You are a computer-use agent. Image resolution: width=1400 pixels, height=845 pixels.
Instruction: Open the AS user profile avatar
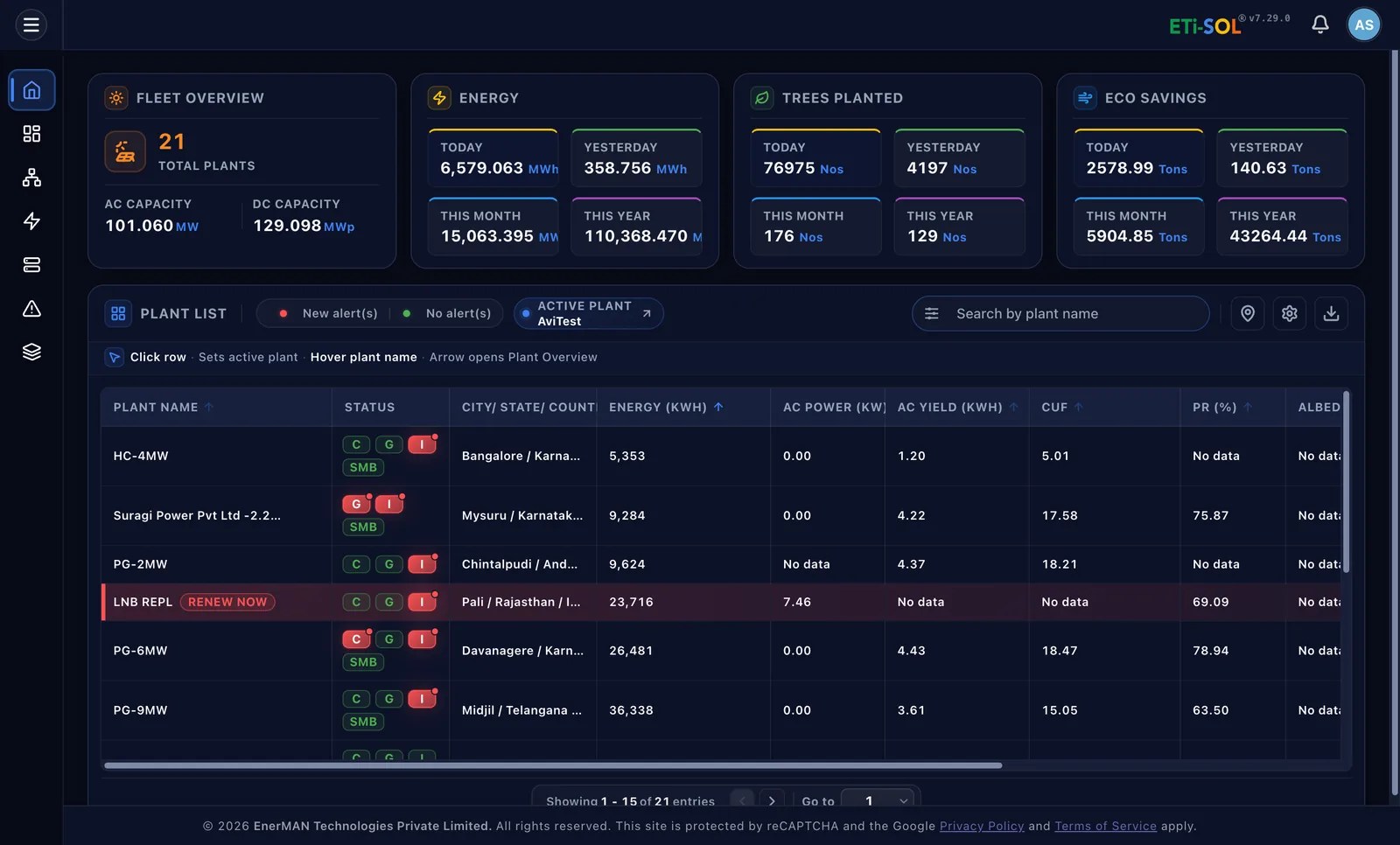1364,24
